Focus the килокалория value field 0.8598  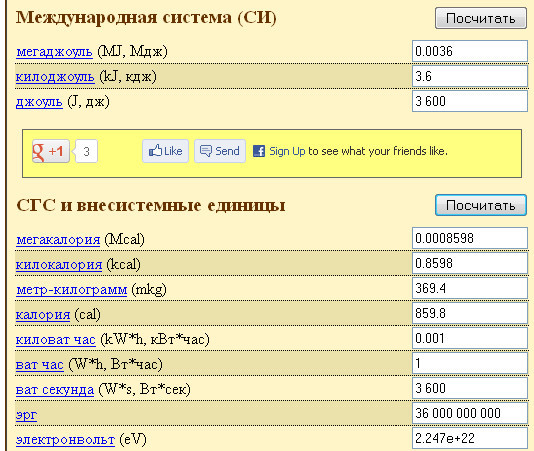tap(470, 263)
